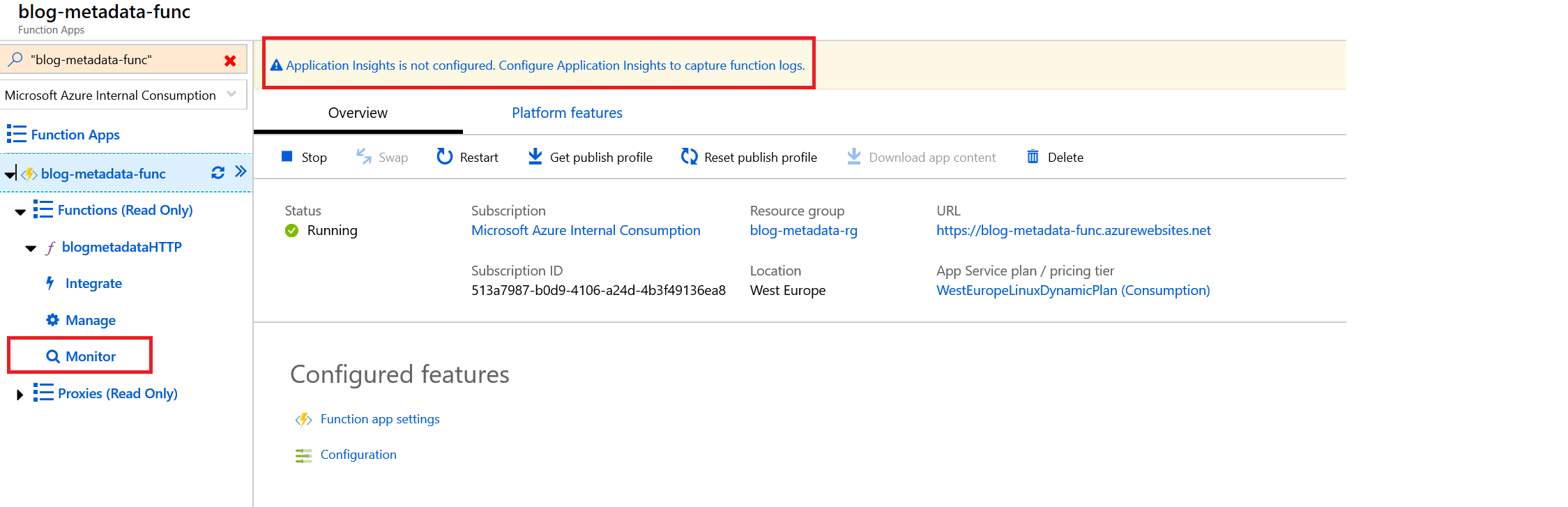Collapse the Functions (Read Only) node
Image resolution: width=1568 pixels, height=507 pixels.
(x=21, y=211)
